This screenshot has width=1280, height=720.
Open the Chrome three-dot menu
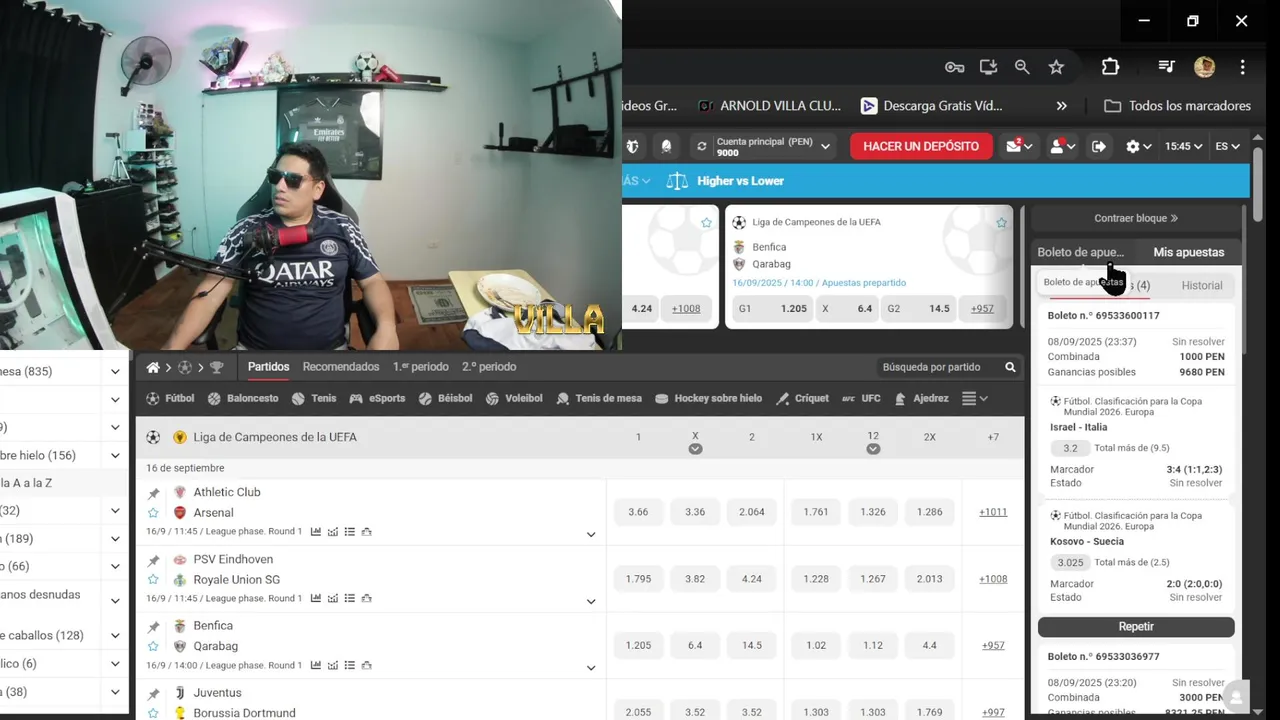pos(1242,67)
